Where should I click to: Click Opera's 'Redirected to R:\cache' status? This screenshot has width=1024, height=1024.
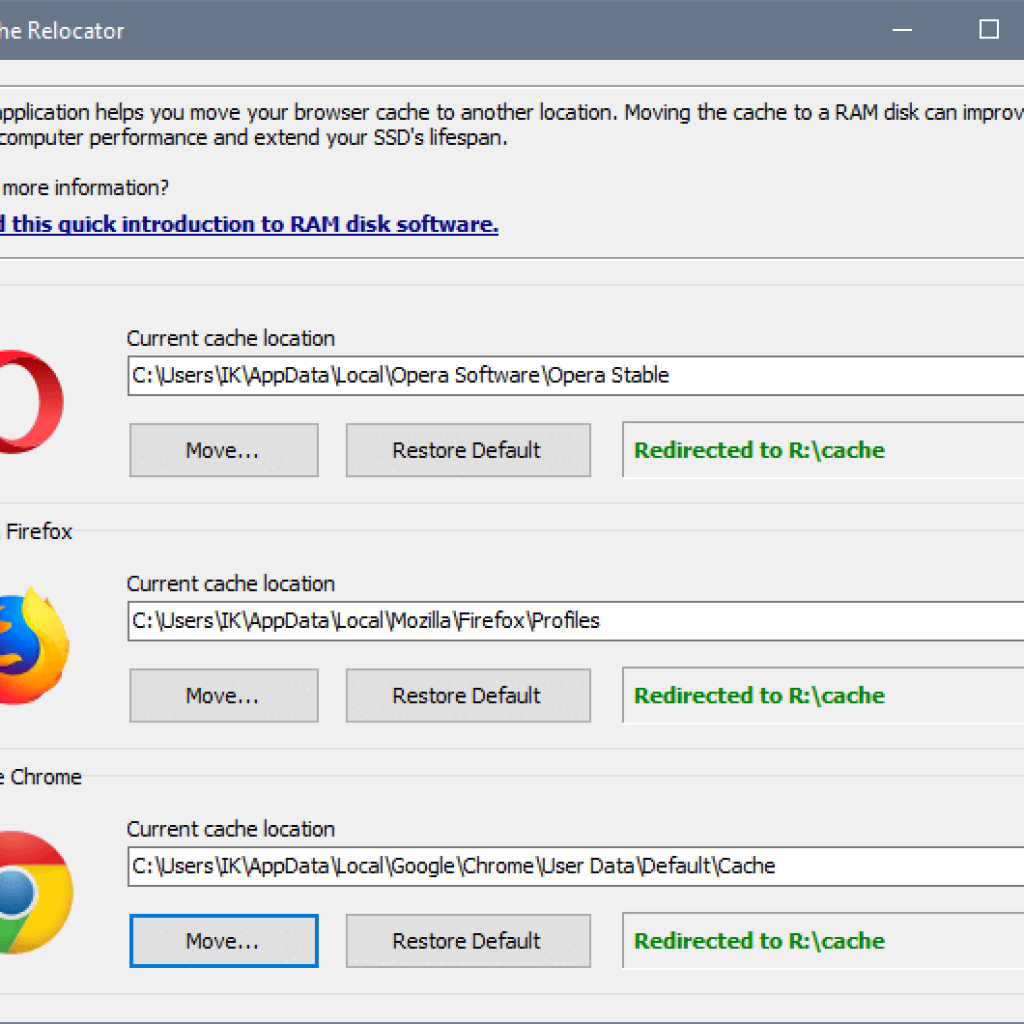click(759, 450)
